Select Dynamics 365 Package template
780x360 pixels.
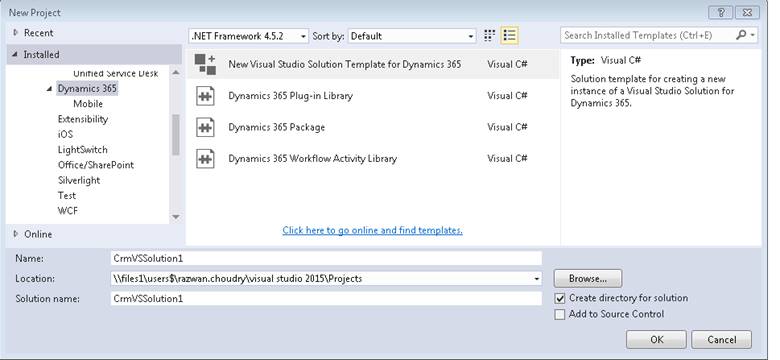click(373, 127)
